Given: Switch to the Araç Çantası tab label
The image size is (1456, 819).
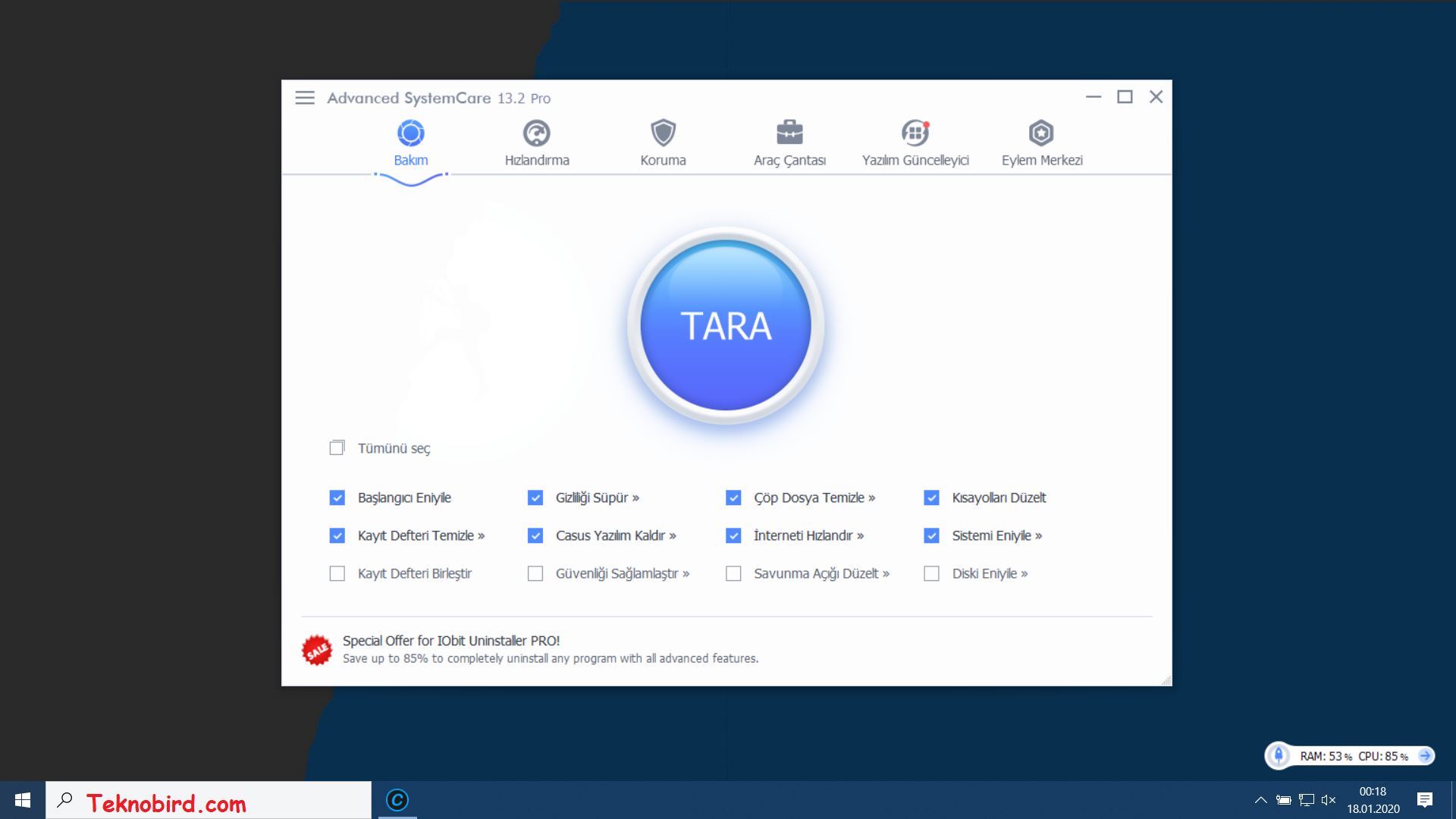Looking at the screenshot, I should coord(789,160).
